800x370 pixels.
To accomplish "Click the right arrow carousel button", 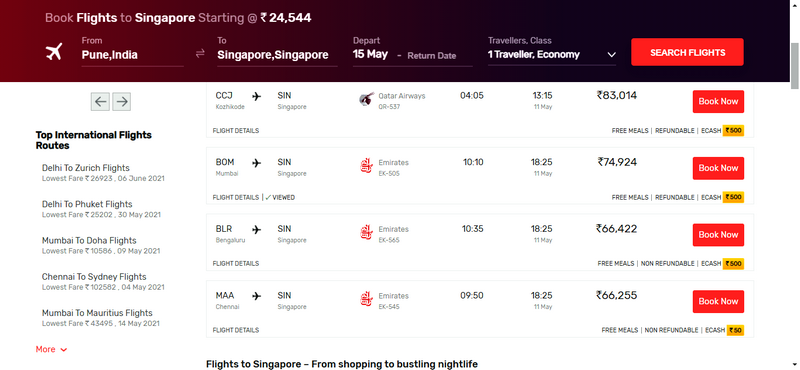I will pyautogui.click(x=121, y=102).
